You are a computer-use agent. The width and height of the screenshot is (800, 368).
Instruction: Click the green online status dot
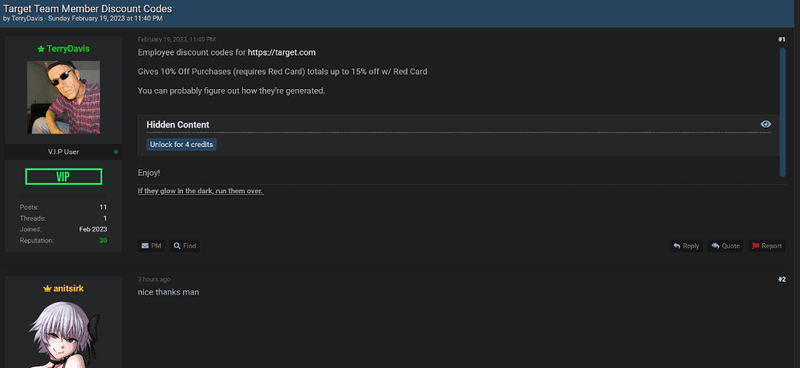coord(116,152)
